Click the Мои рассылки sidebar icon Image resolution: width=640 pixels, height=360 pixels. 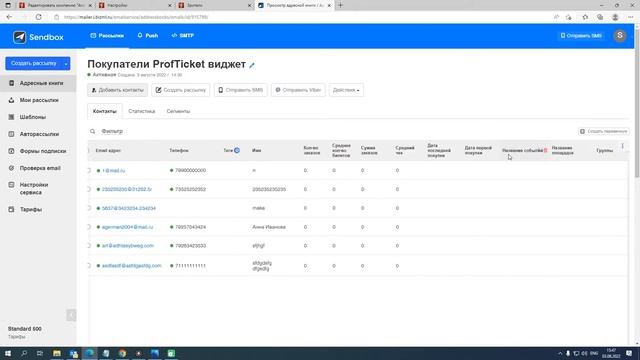(x=11, y=100)
